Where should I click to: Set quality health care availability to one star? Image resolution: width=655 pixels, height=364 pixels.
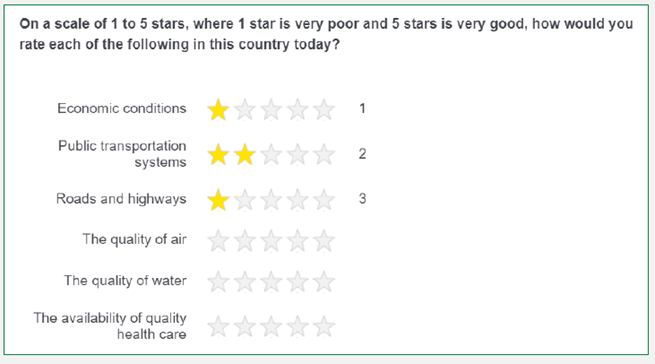pos(218,326)
